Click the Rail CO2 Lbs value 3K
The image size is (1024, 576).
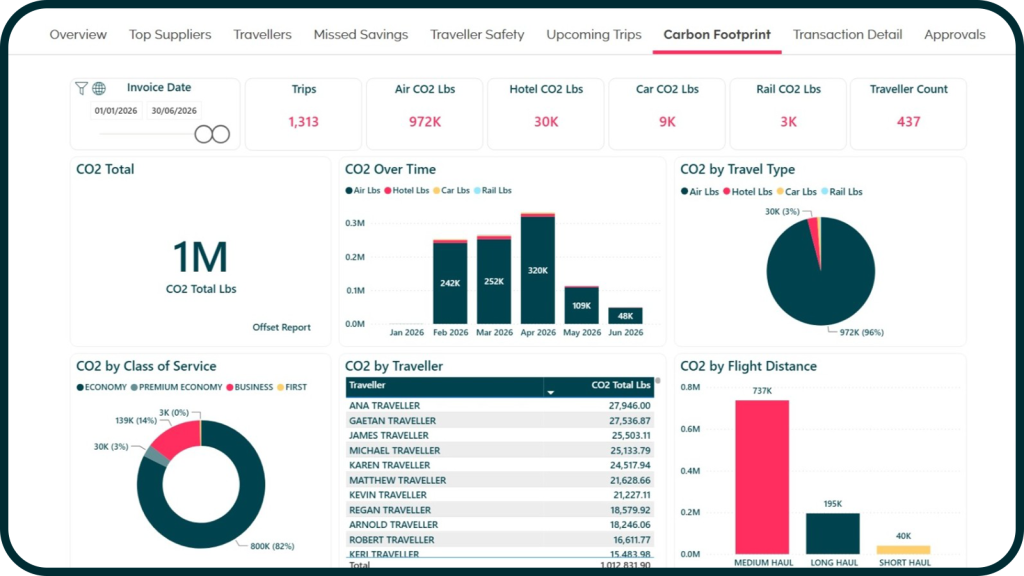coord(788,121)
